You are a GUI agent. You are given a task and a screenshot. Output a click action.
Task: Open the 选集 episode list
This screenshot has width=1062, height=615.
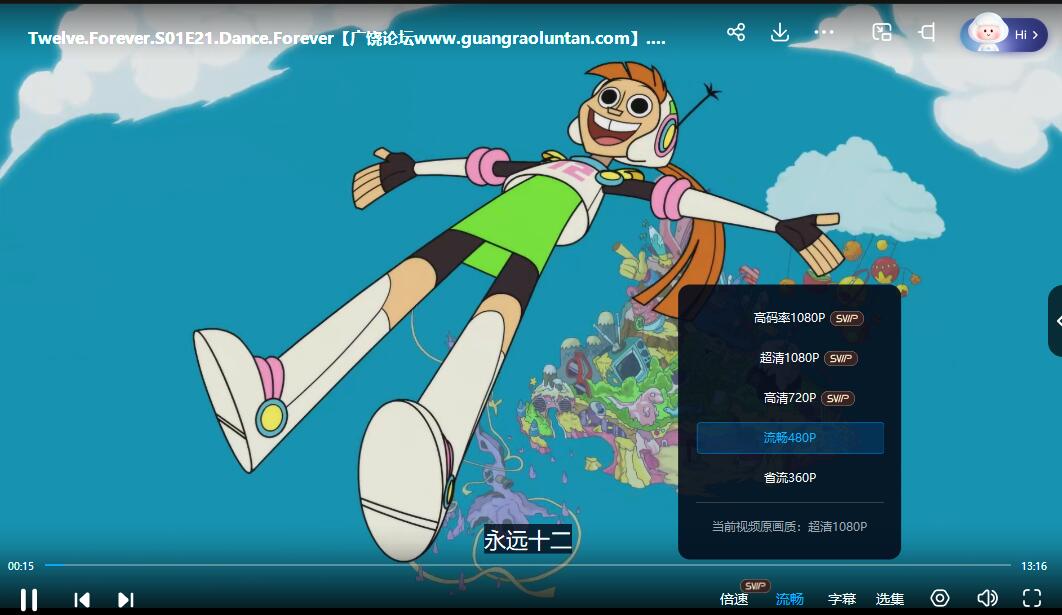(889, 599)
